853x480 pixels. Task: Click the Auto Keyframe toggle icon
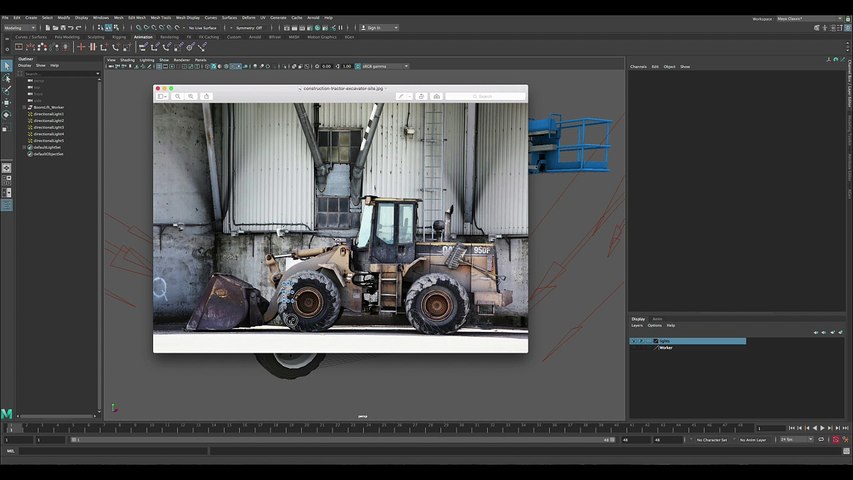pos(836,439)
